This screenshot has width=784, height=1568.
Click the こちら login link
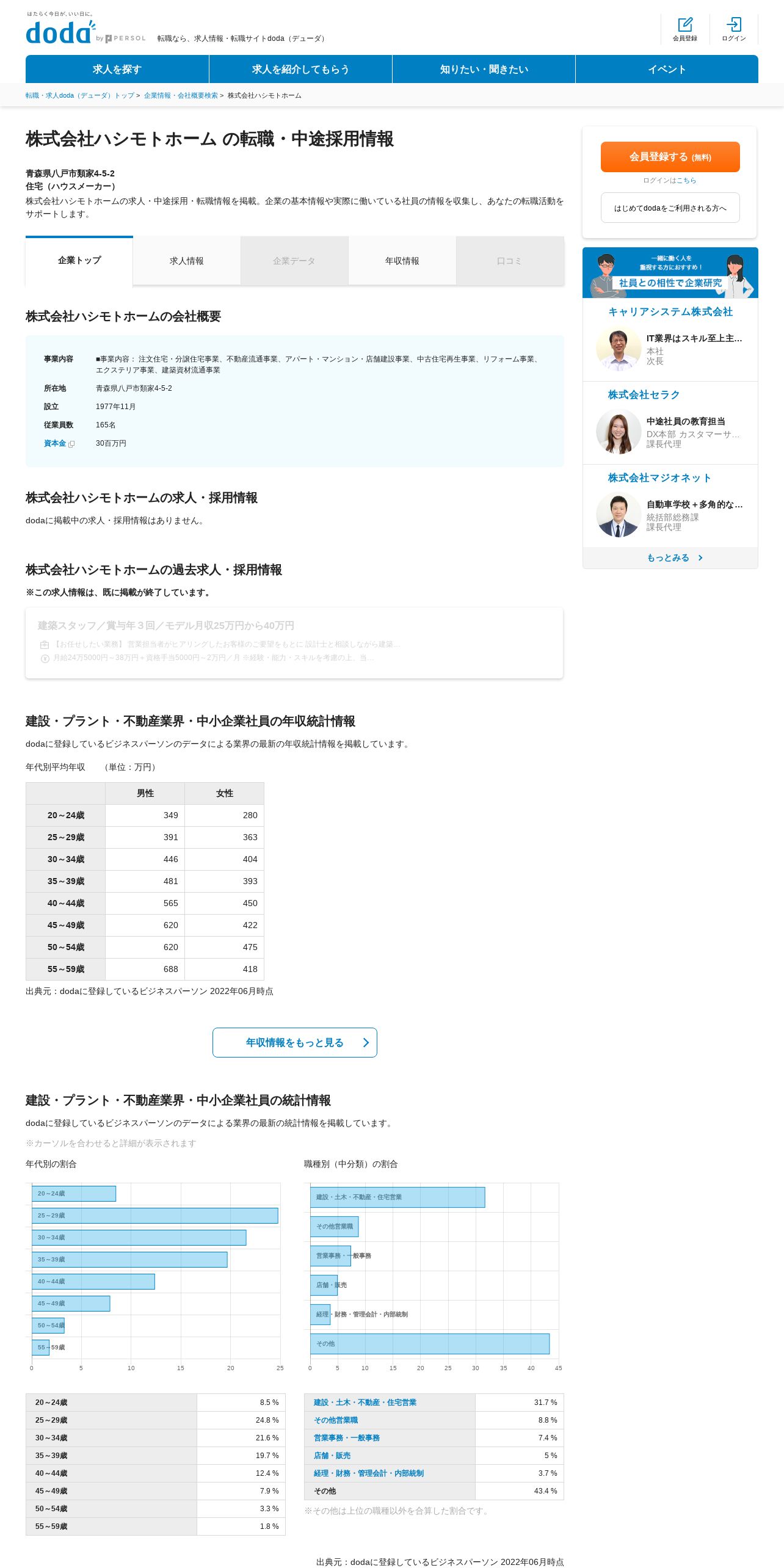pos(686,181)
